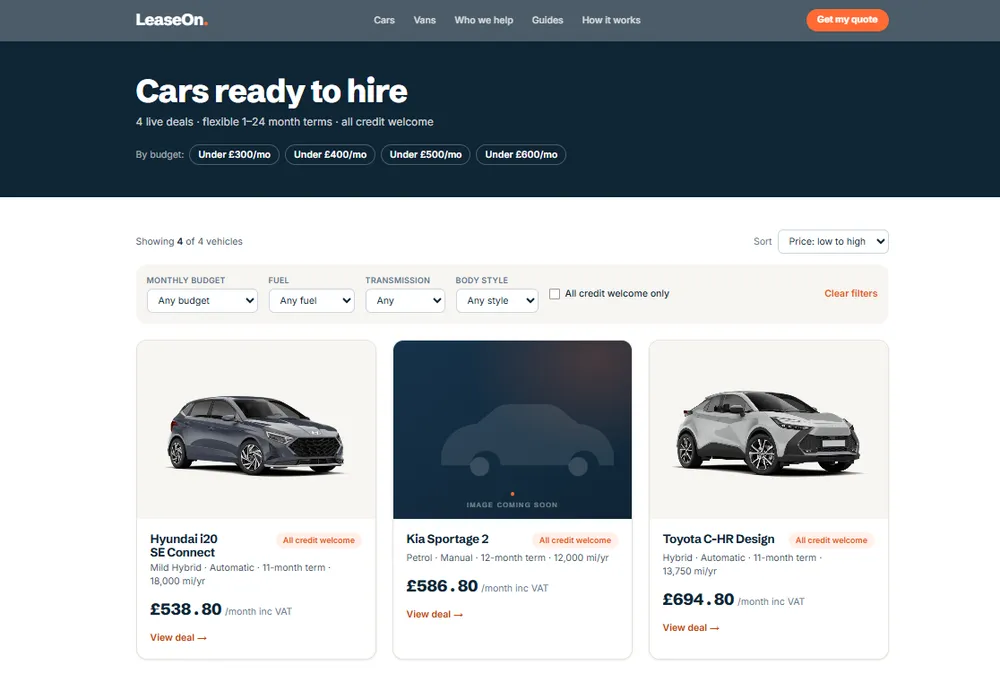Expand the Any fuel dropdown
The width and height of the screenshot is (1000, 674).
tap(312, 300)
